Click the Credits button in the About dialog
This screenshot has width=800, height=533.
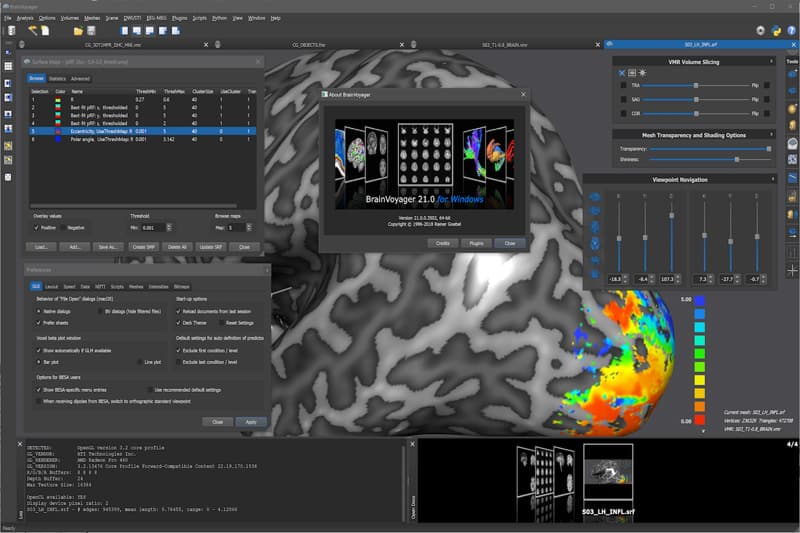point(442,243)
